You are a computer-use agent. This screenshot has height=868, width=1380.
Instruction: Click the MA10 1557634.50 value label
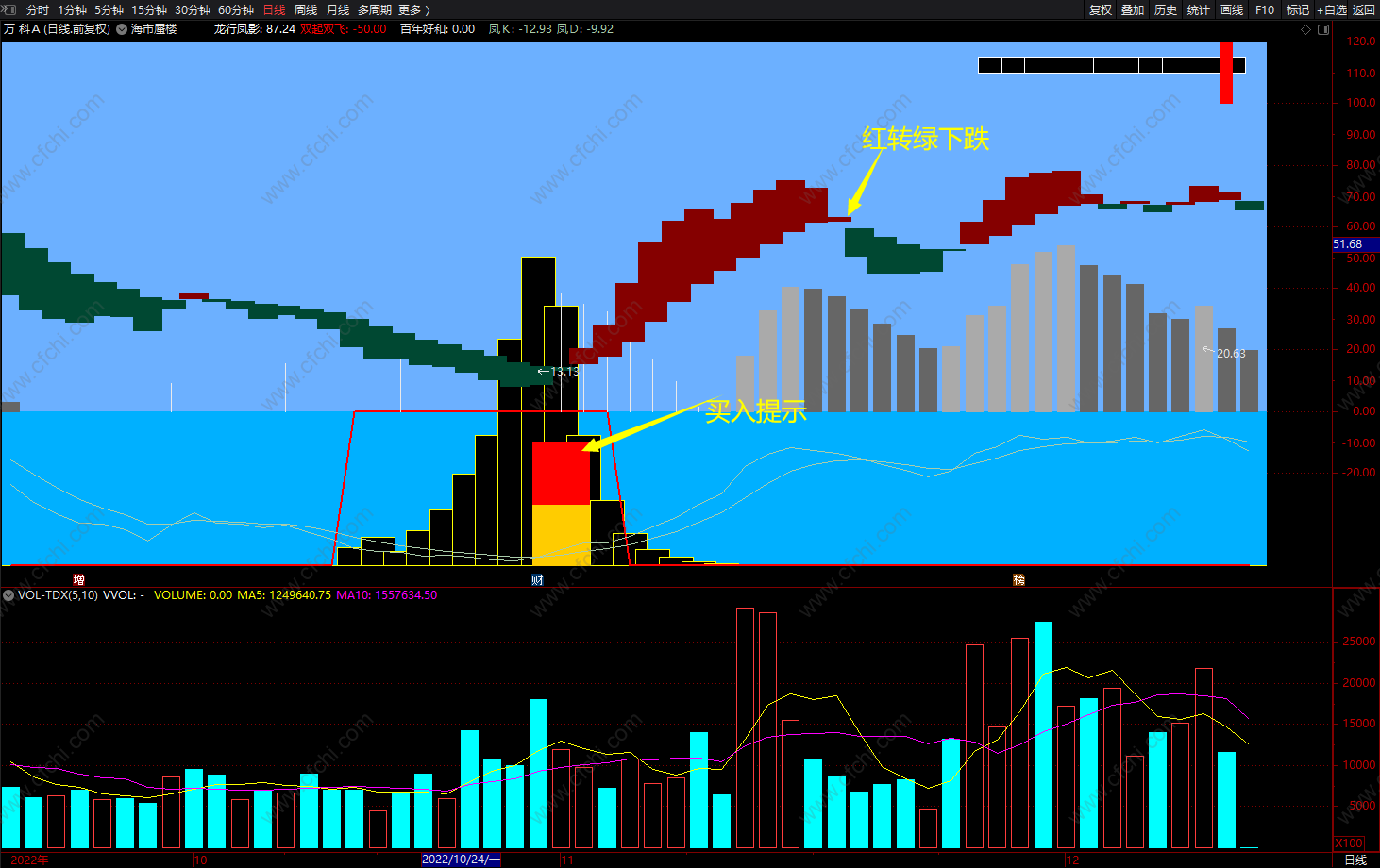tap(387, 595)
